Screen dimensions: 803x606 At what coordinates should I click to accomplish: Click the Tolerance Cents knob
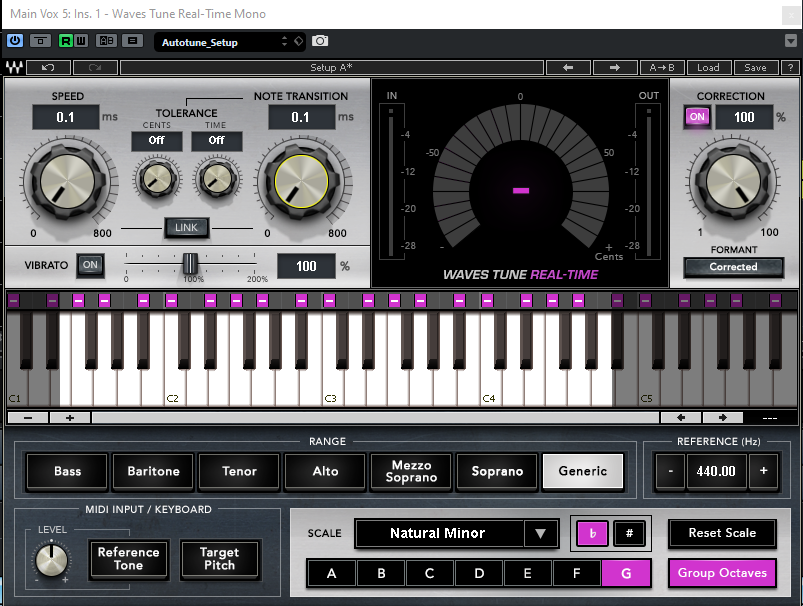(x=157, y=179)
